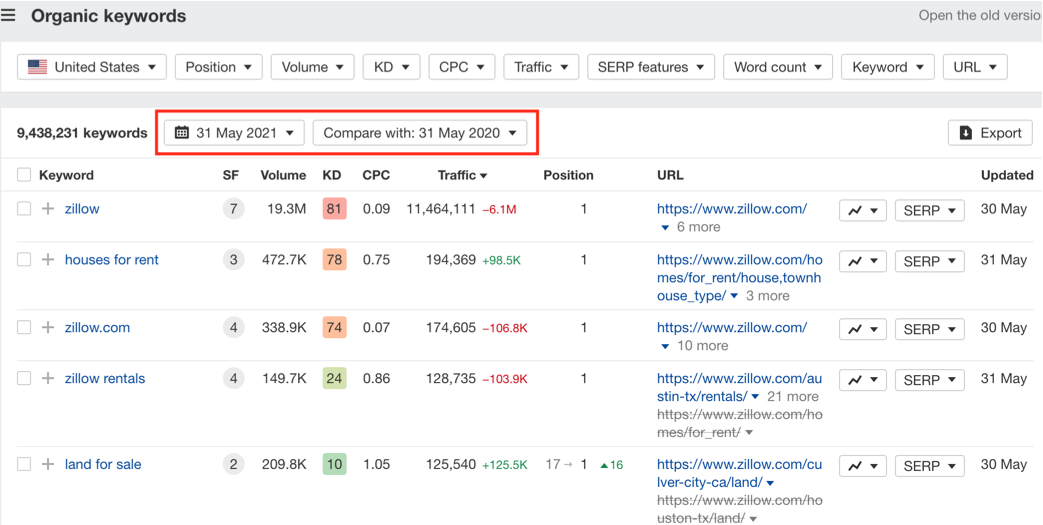Expand 10 more URLs for zillow.com

694,346
